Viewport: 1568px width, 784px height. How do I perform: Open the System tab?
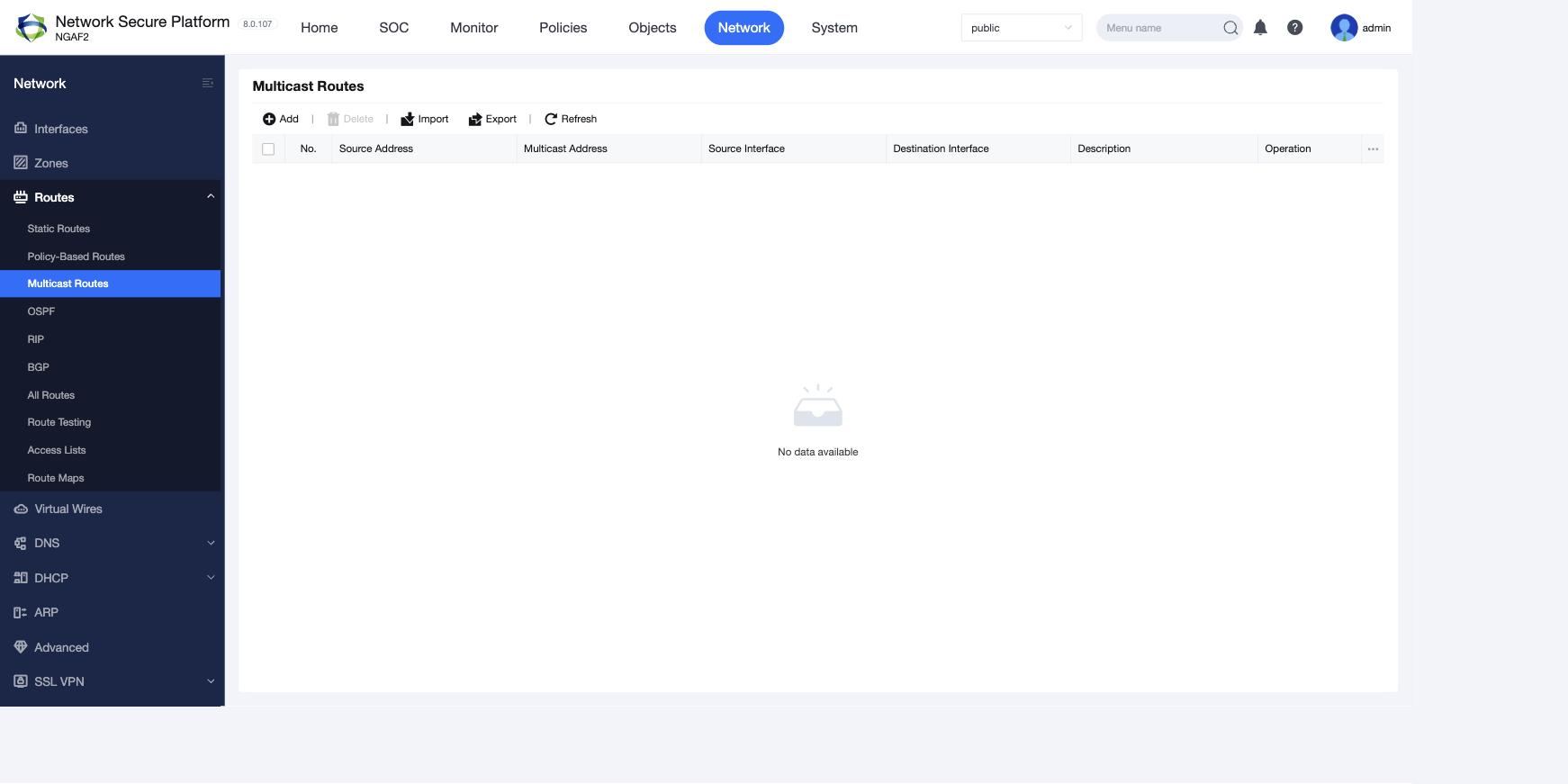pyautogui.click(x=834, y=28)
